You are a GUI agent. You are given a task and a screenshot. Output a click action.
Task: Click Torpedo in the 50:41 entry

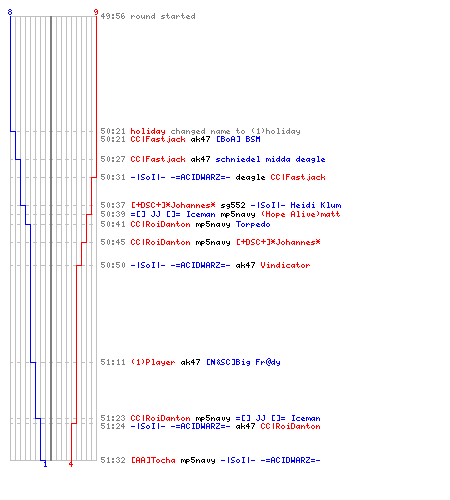253,224
